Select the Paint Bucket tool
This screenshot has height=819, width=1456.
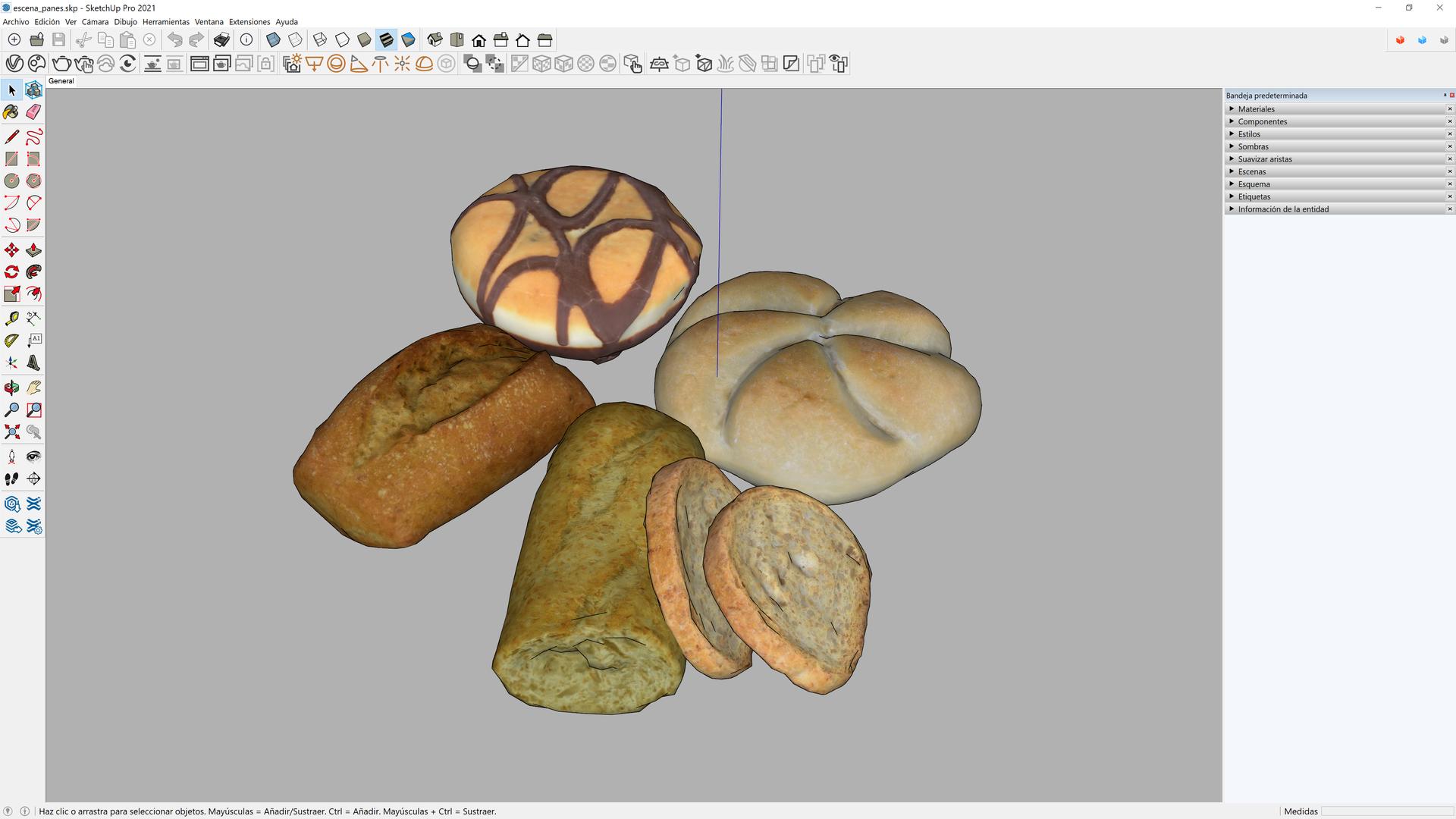[11, 112]
